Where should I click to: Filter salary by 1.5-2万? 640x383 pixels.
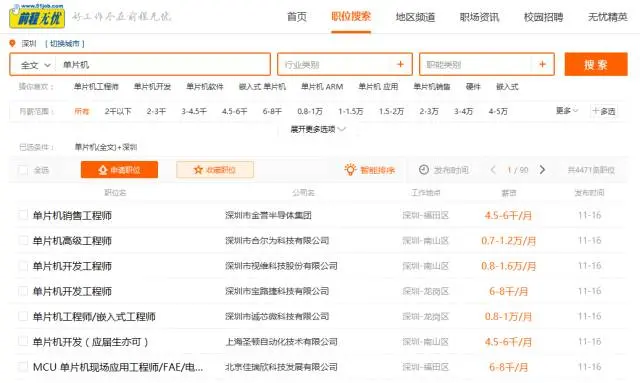[391, 111]
